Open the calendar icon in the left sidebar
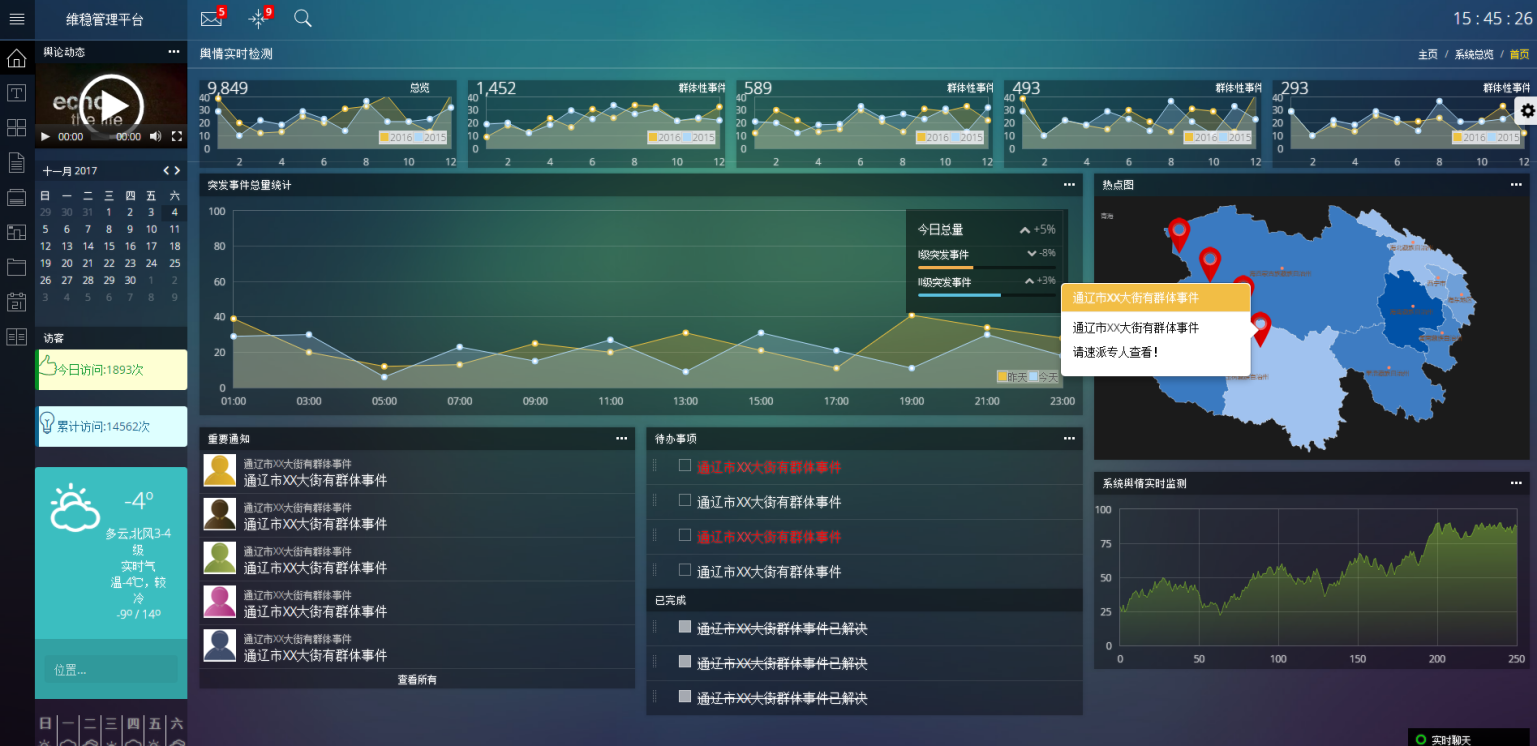 click(x=16, y=302)
